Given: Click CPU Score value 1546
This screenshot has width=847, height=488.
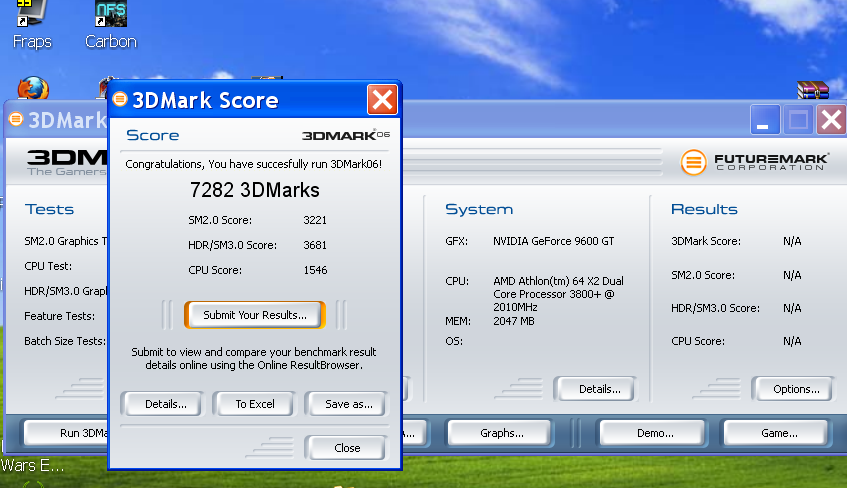Looking at the screenshot, I should pyautogui.click(x=315, y=270).
